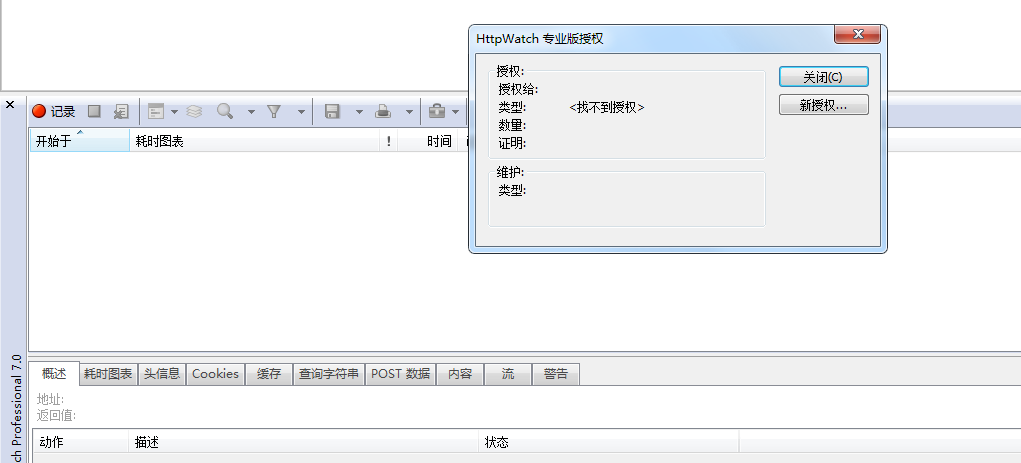Click the 地址: label in overview panel
Viewport: 1021px width, 463px height.
coord(50,400)
